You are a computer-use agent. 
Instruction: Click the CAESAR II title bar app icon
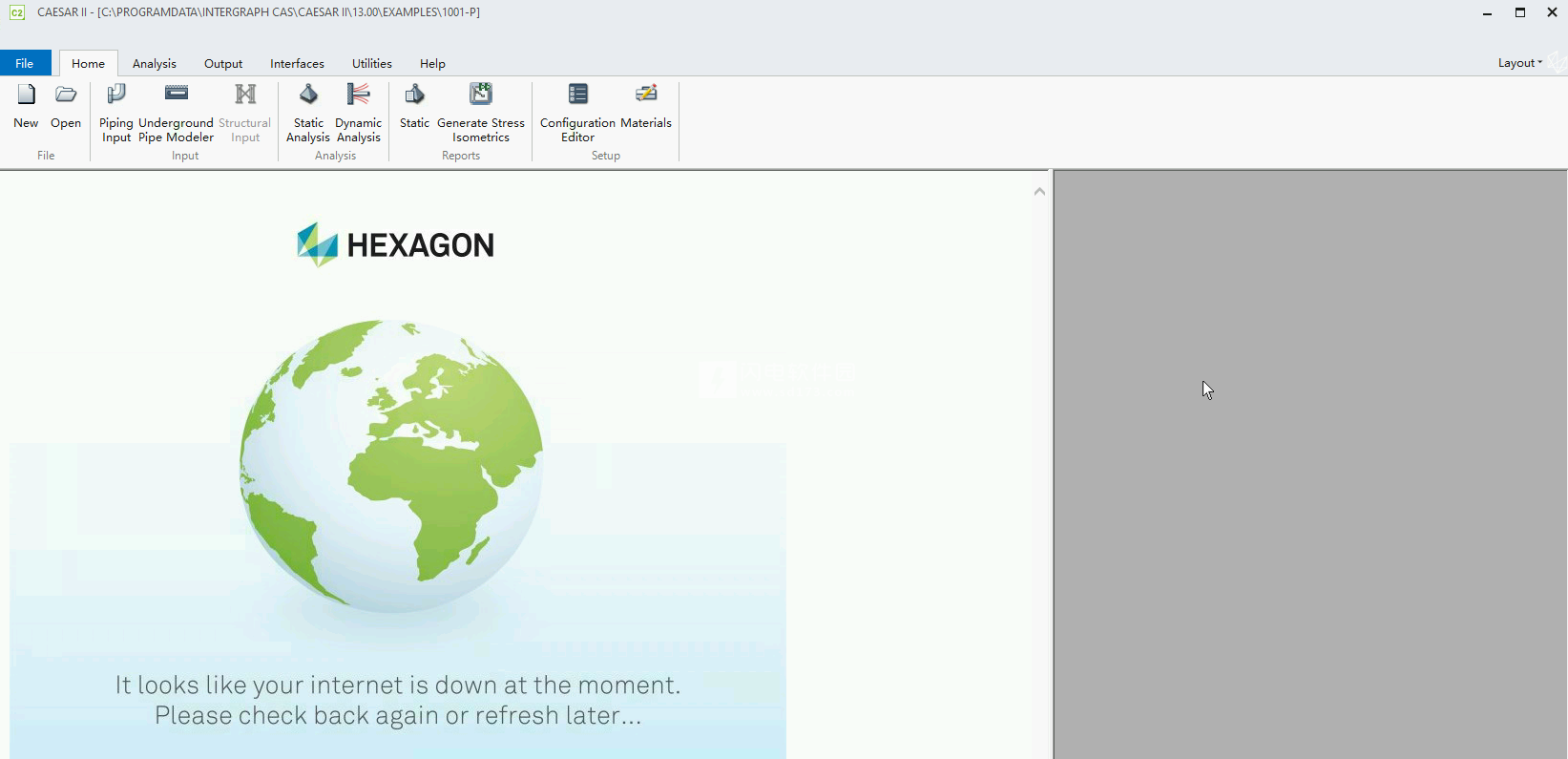17,12
